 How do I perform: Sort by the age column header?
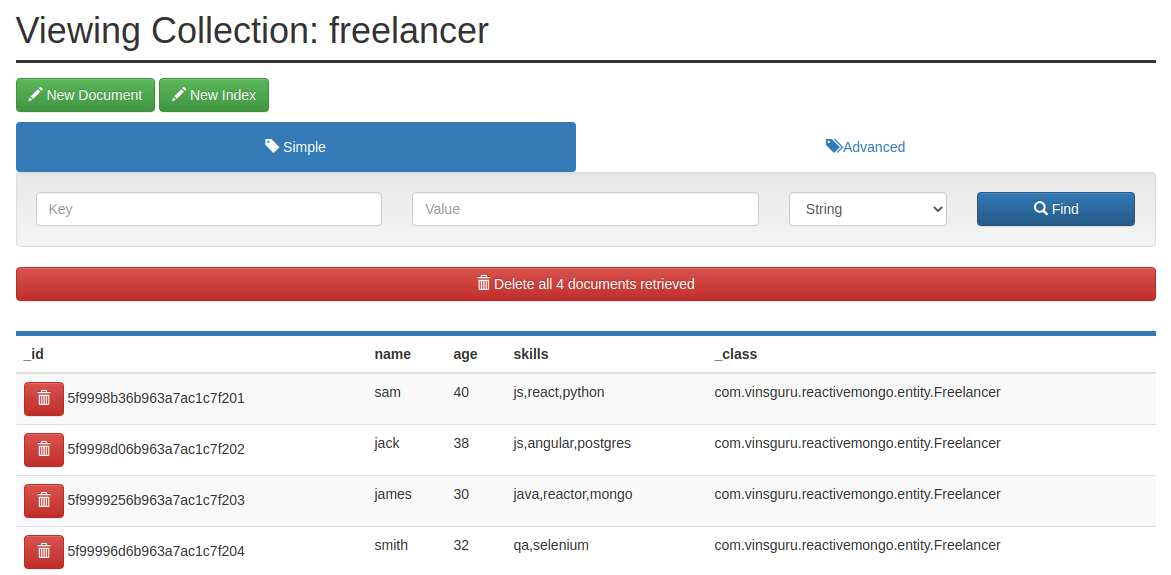tap(465, 354)
